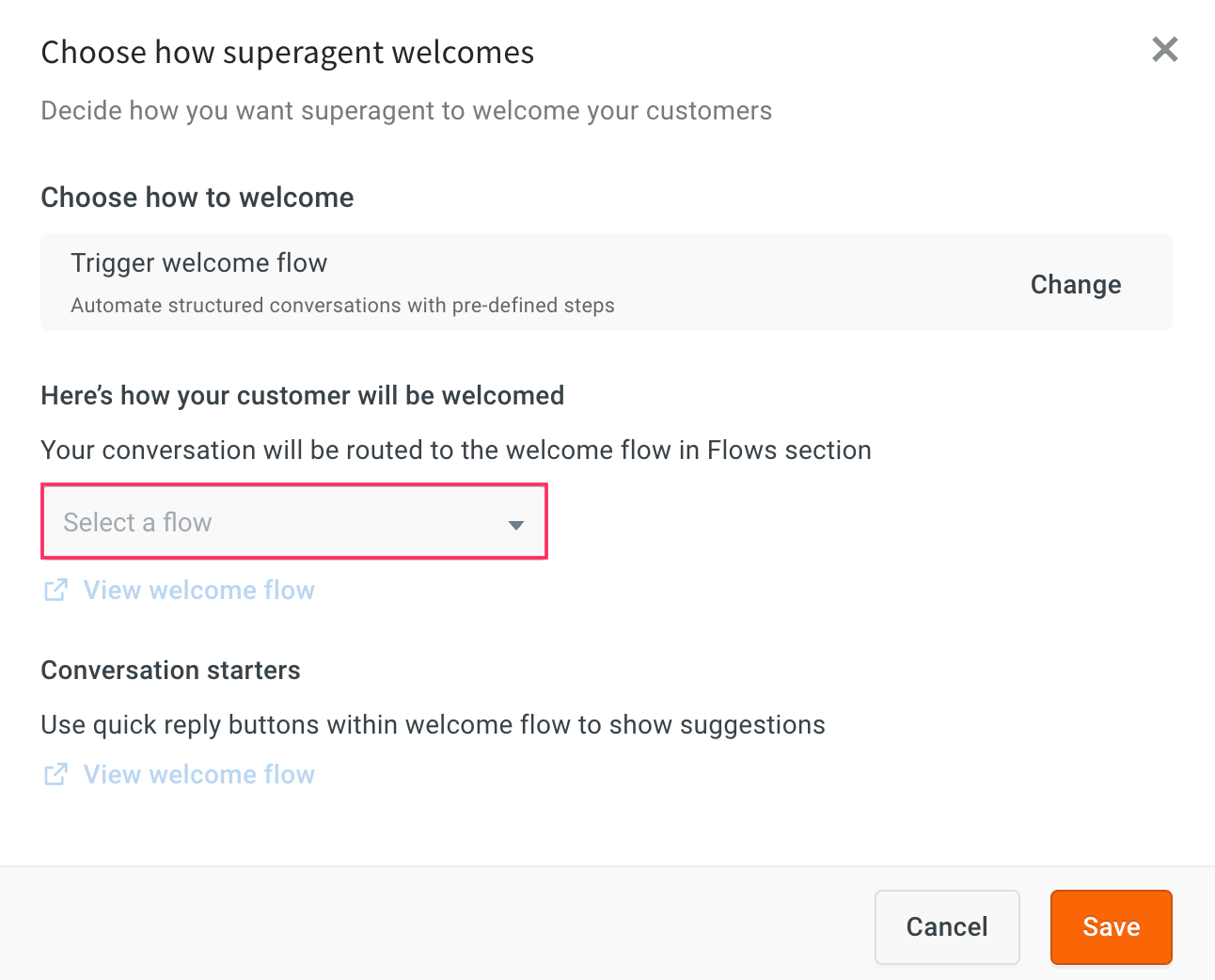Screen dimensions: 1215x980
Task: Click the dropdown caret arrow icon
Action: (x=515, y=525)
